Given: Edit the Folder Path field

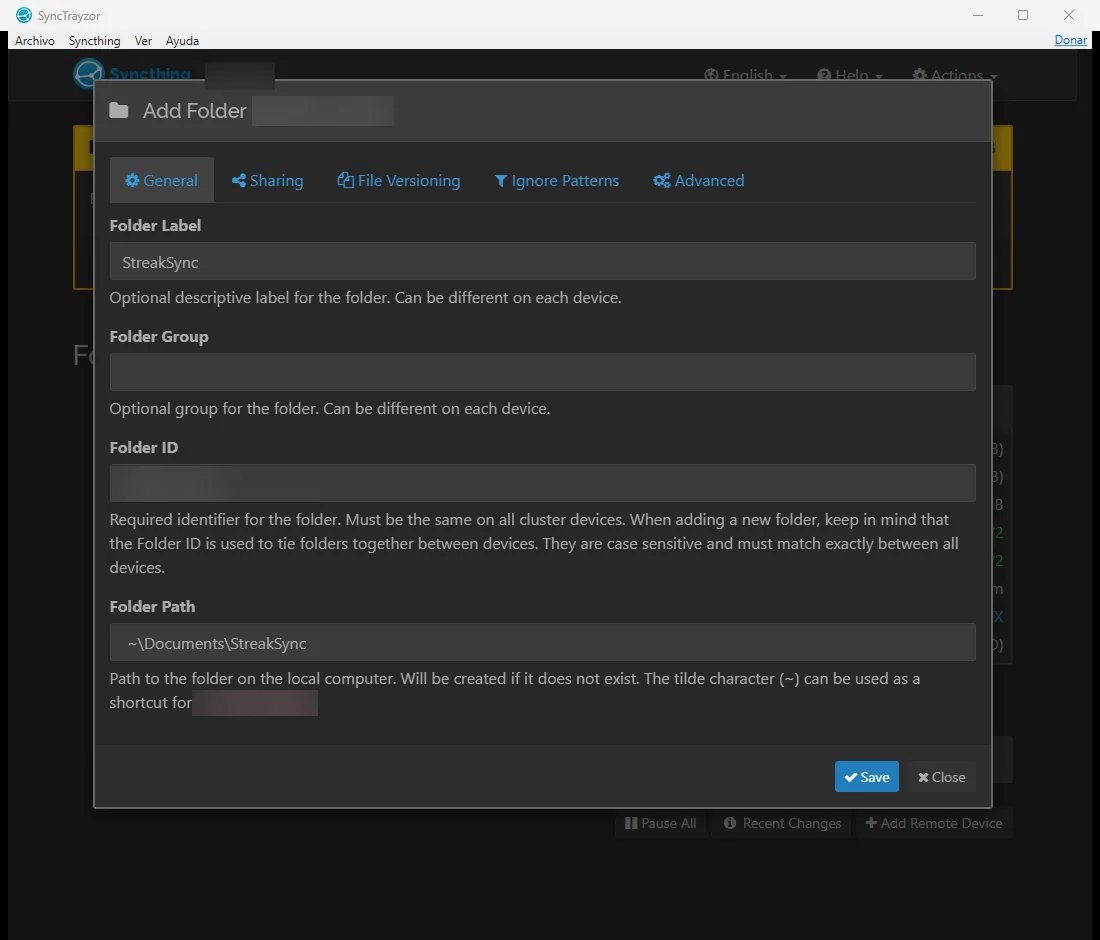Looking at the screenshot, I should pyautogui.click(x=542, y=643).
